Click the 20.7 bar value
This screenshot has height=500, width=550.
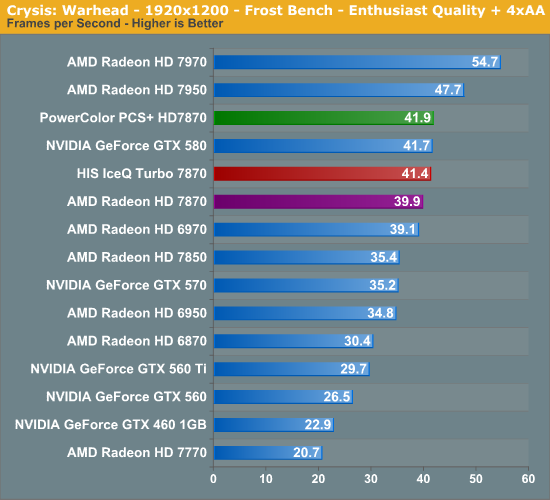coord(306,453)
